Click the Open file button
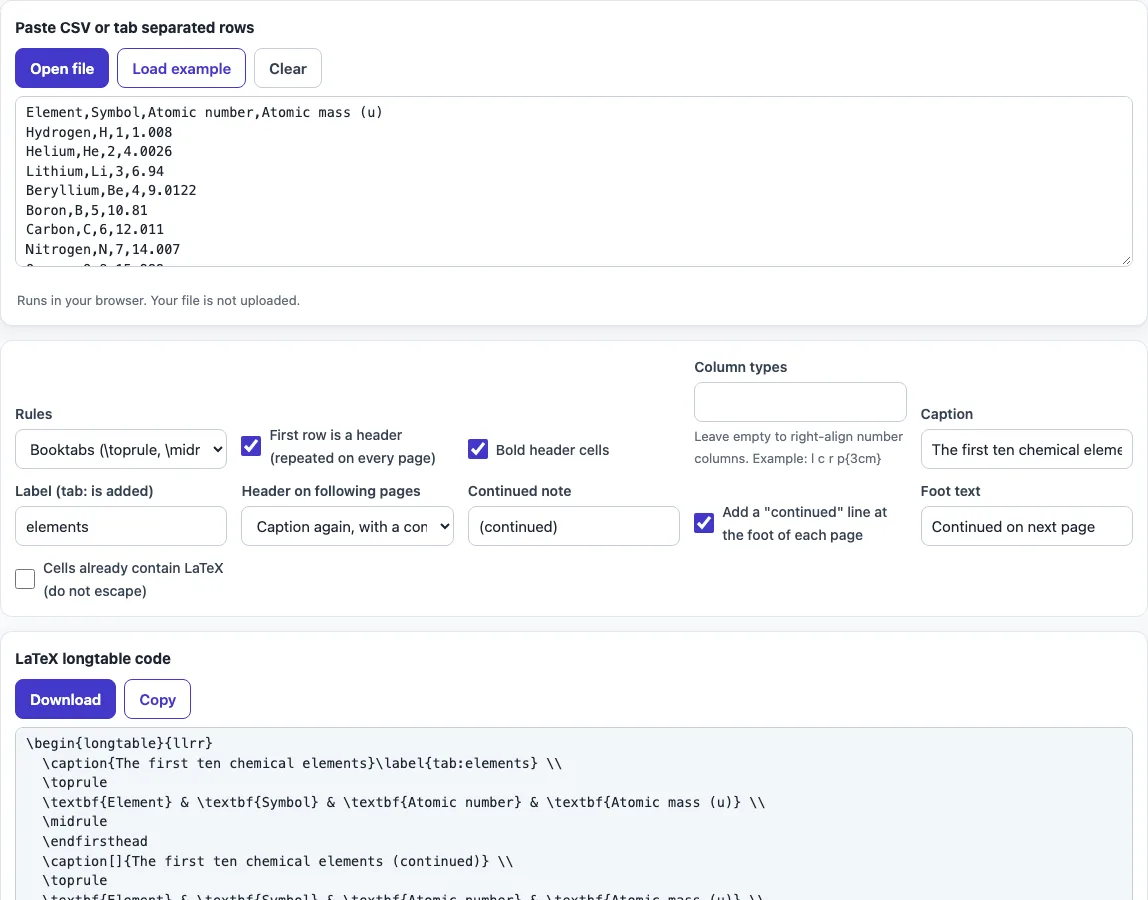Image resolution: width=1148 pixels, height=900 pixels. 62,68
